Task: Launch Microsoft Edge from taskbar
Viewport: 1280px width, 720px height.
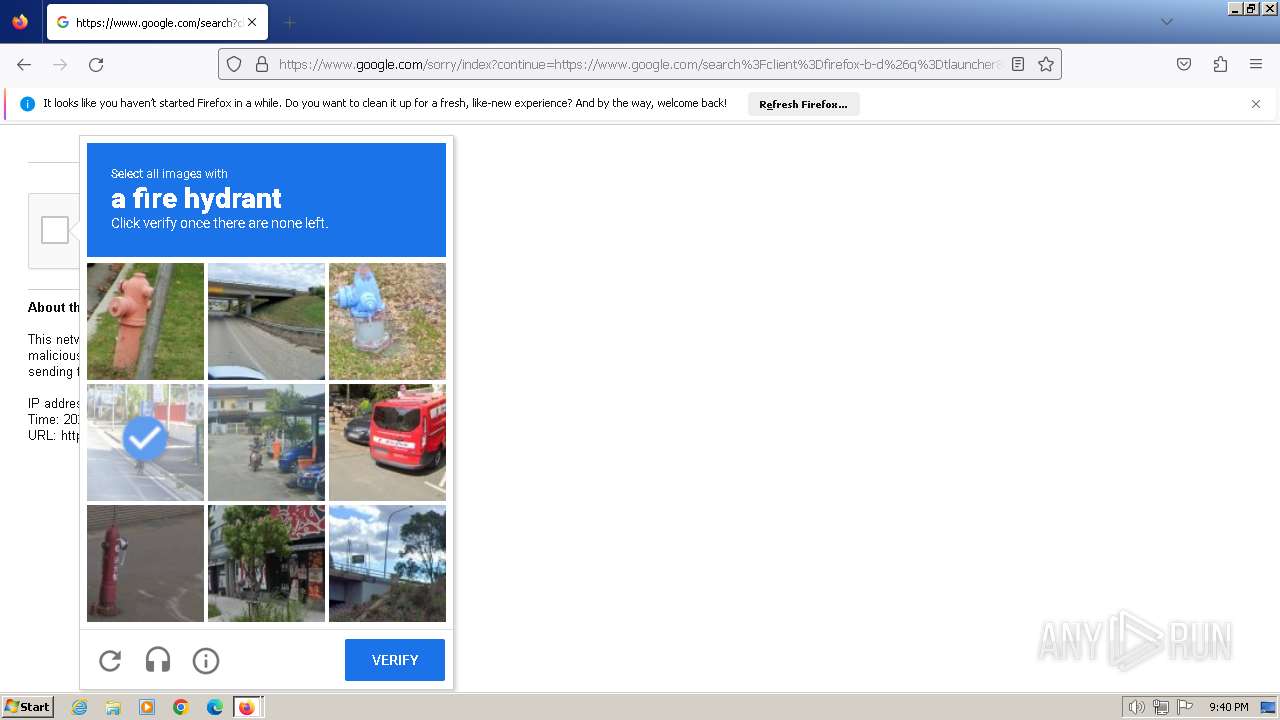Action: click(215, 707)
